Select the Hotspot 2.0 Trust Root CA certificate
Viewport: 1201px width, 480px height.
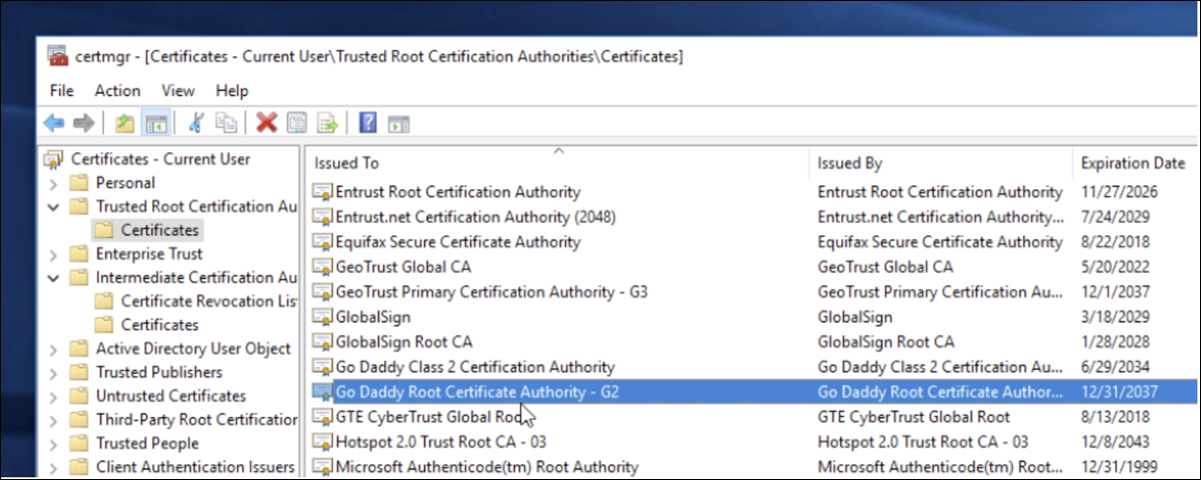tap(440, 441)
